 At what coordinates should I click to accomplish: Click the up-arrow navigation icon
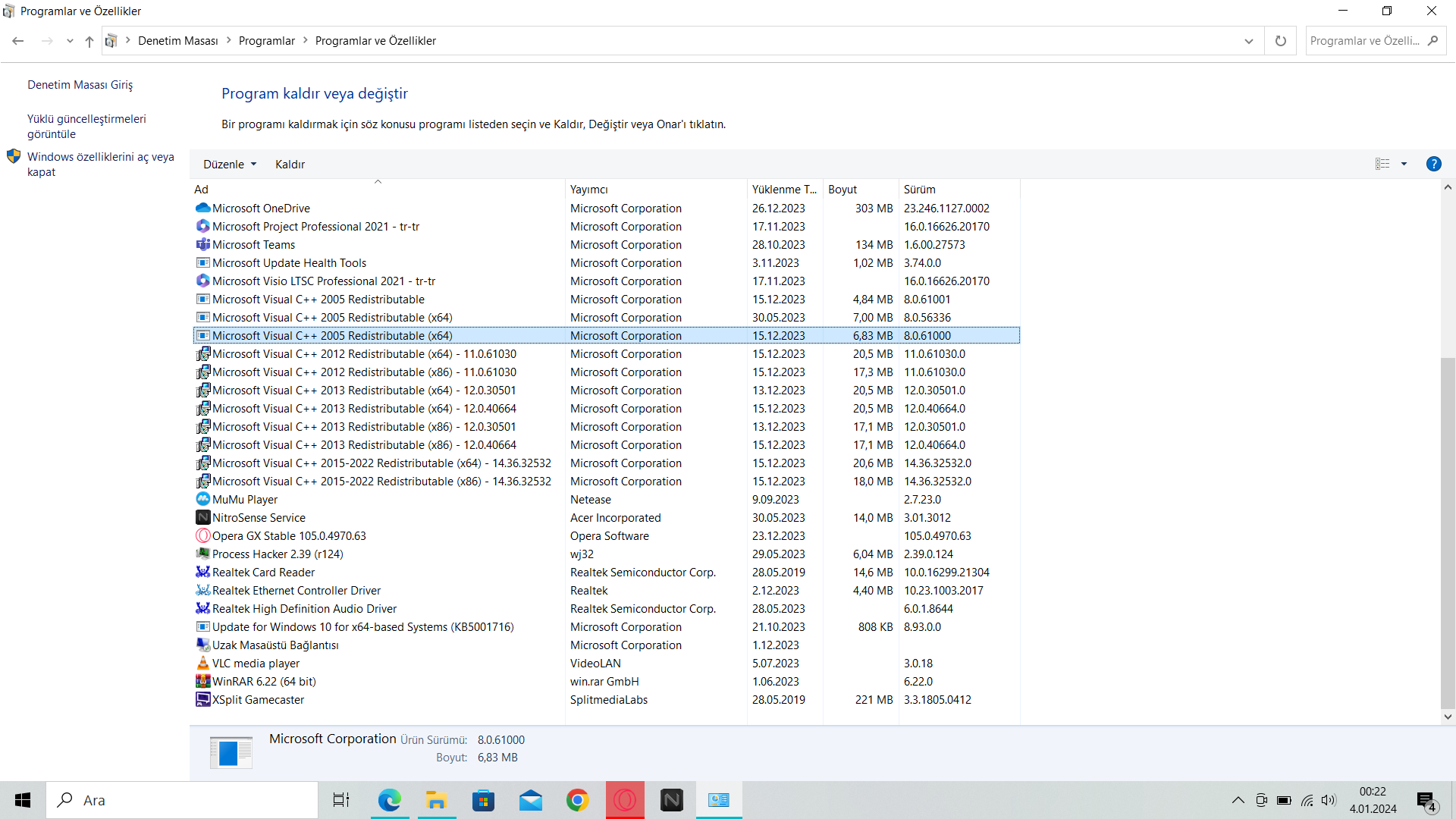pyautogui.click(x=89, y=41)
